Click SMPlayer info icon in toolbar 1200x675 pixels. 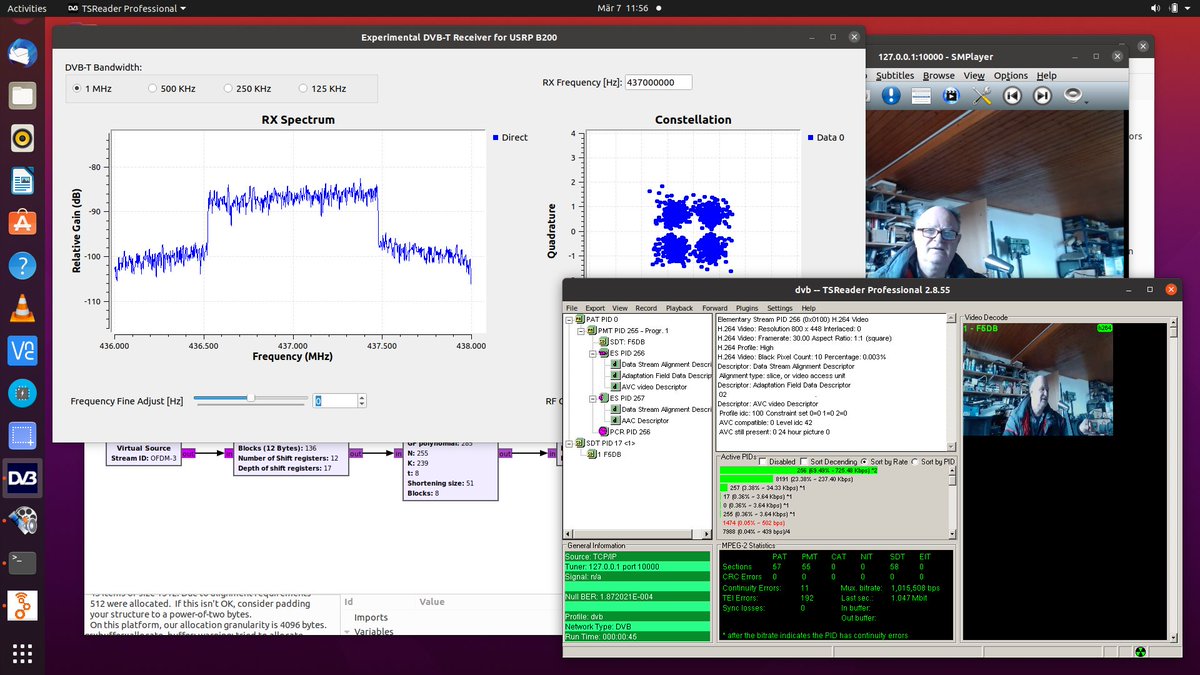tap(891, 96)
